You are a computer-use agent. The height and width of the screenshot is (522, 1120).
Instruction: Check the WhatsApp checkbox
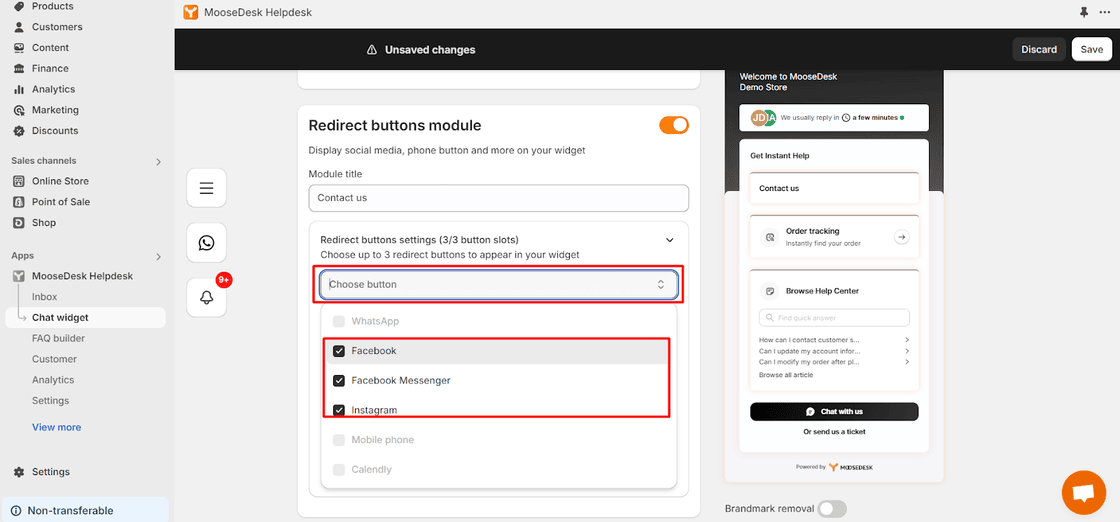339,321
